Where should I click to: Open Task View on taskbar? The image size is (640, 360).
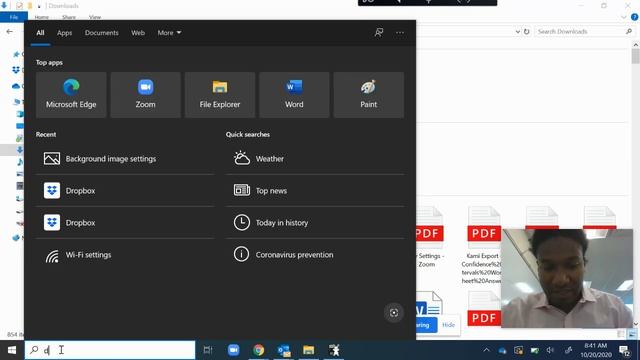pyautogui.click(x=208, y=350)
